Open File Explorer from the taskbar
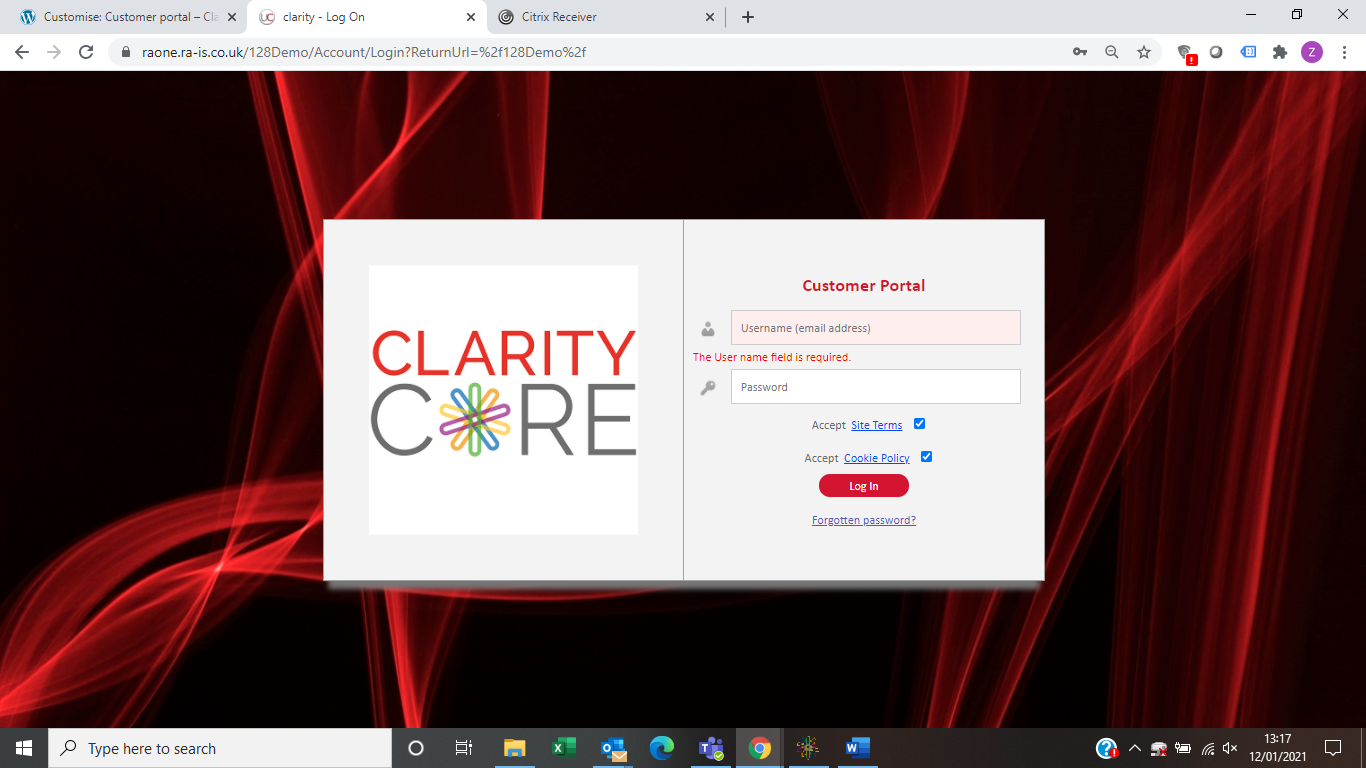1366x768 pixels. [515, 748]
